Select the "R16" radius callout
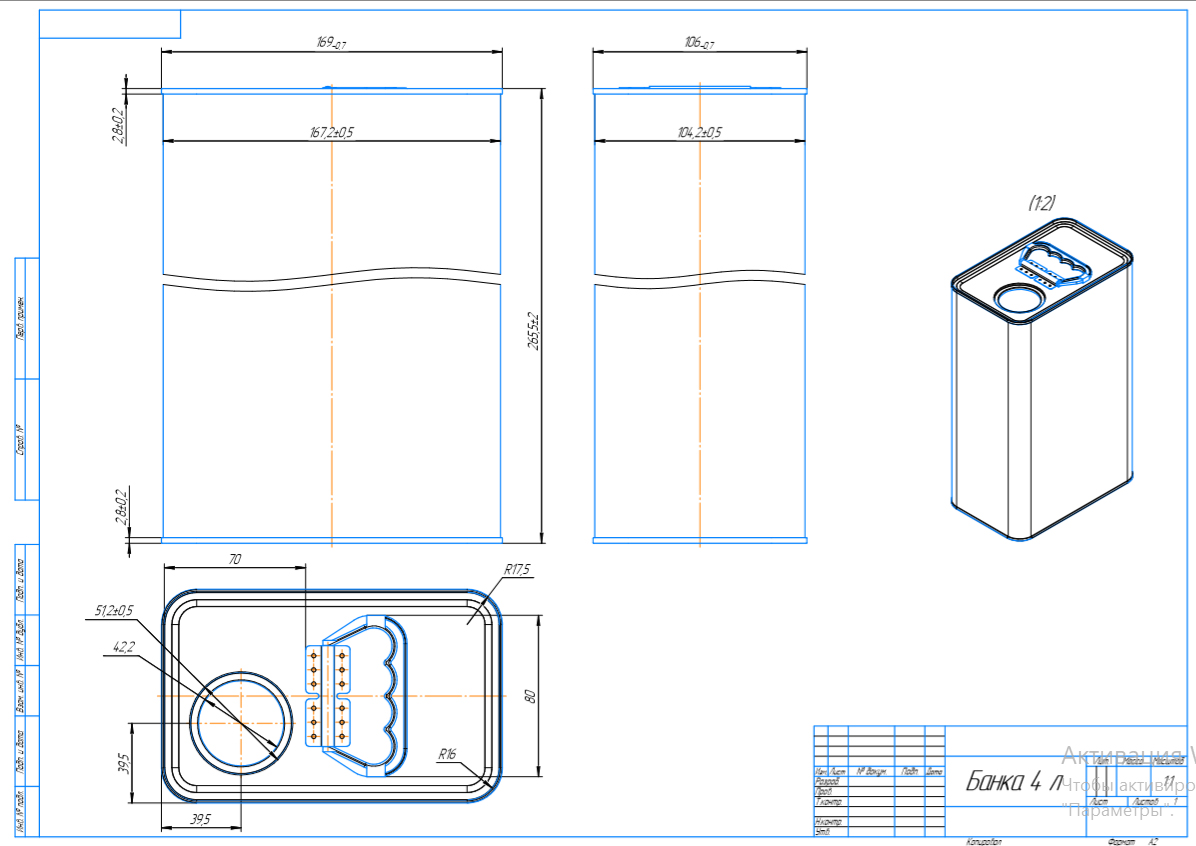Viewport: 1196px width, 846px height. (x=447, y=754)
